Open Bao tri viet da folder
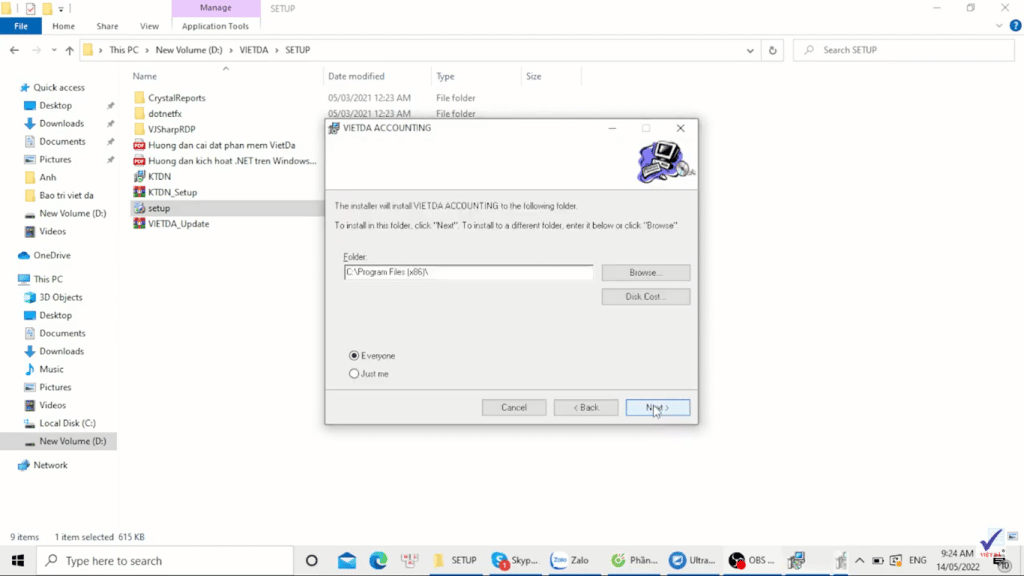The image size is (1024, 576). tap(66, 195)
